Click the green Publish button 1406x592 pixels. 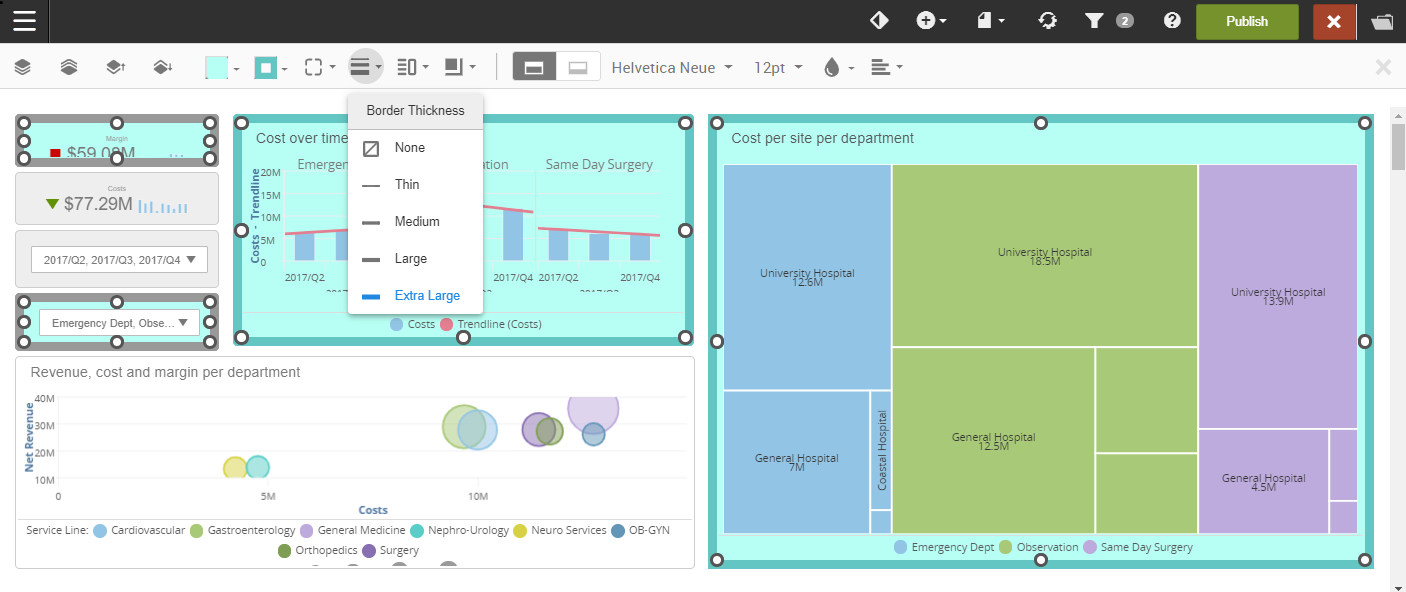pyautogui.click(x=1246, y=21)
